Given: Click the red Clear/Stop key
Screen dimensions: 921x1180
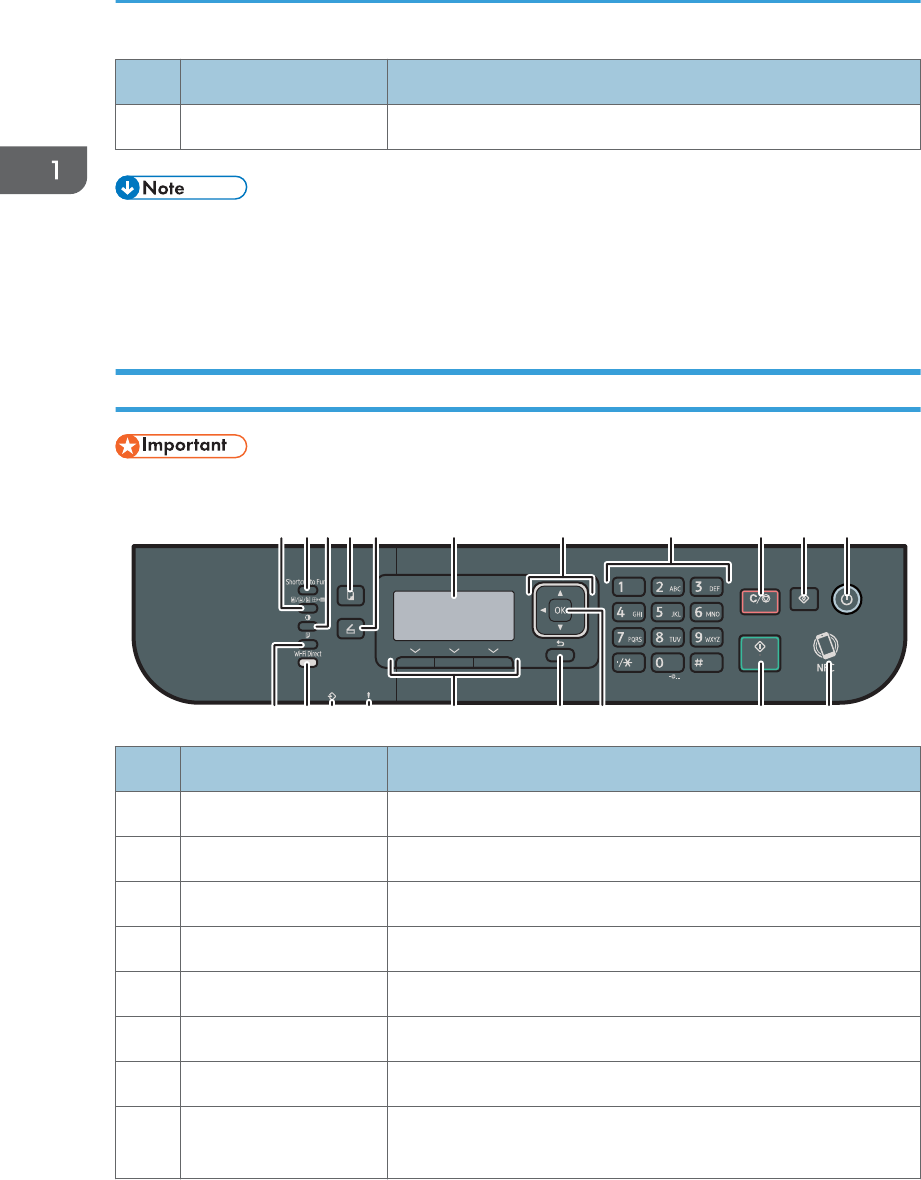Looking at the screenshot, I should 760,601.
